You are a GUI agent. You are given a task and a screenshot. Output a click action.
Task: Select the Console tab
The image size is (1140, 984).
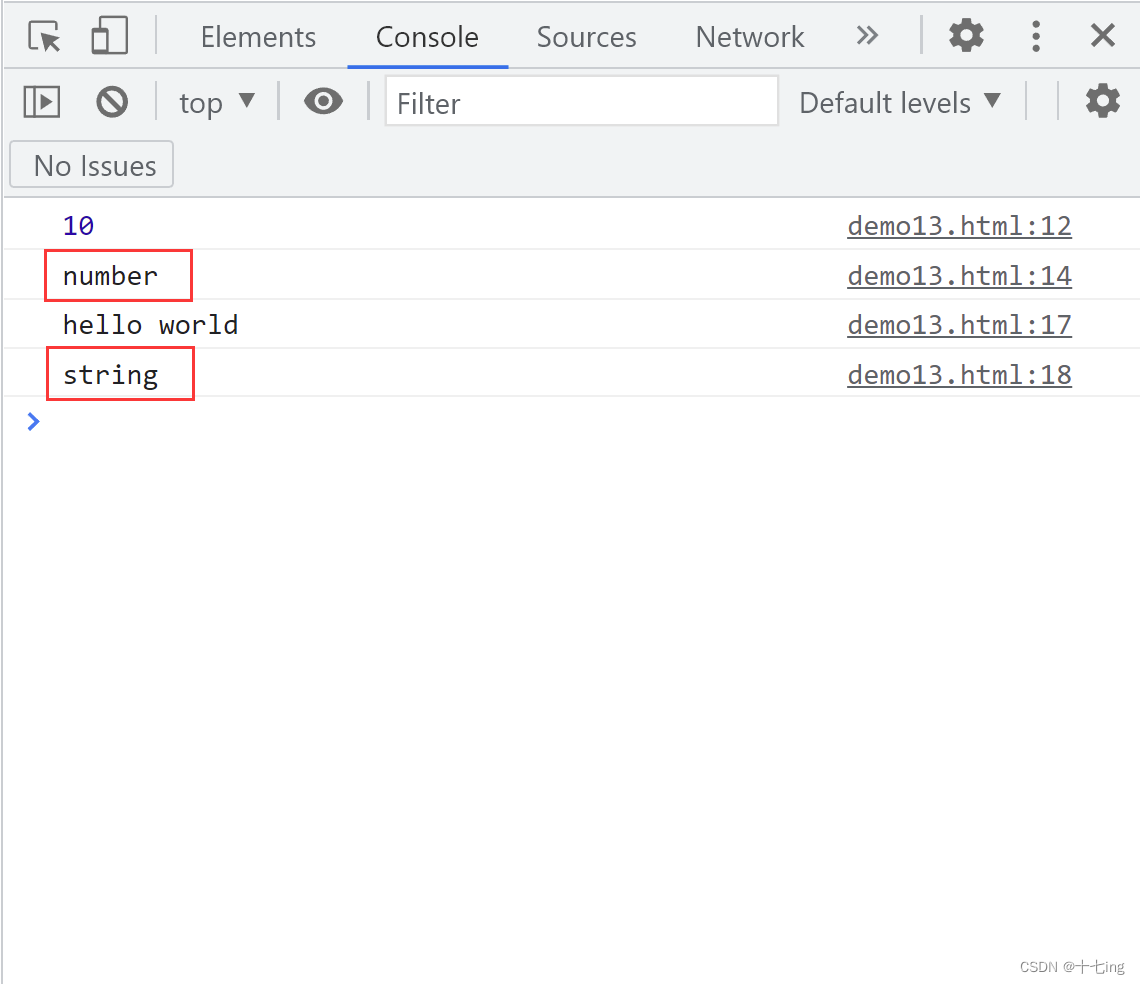428,37
